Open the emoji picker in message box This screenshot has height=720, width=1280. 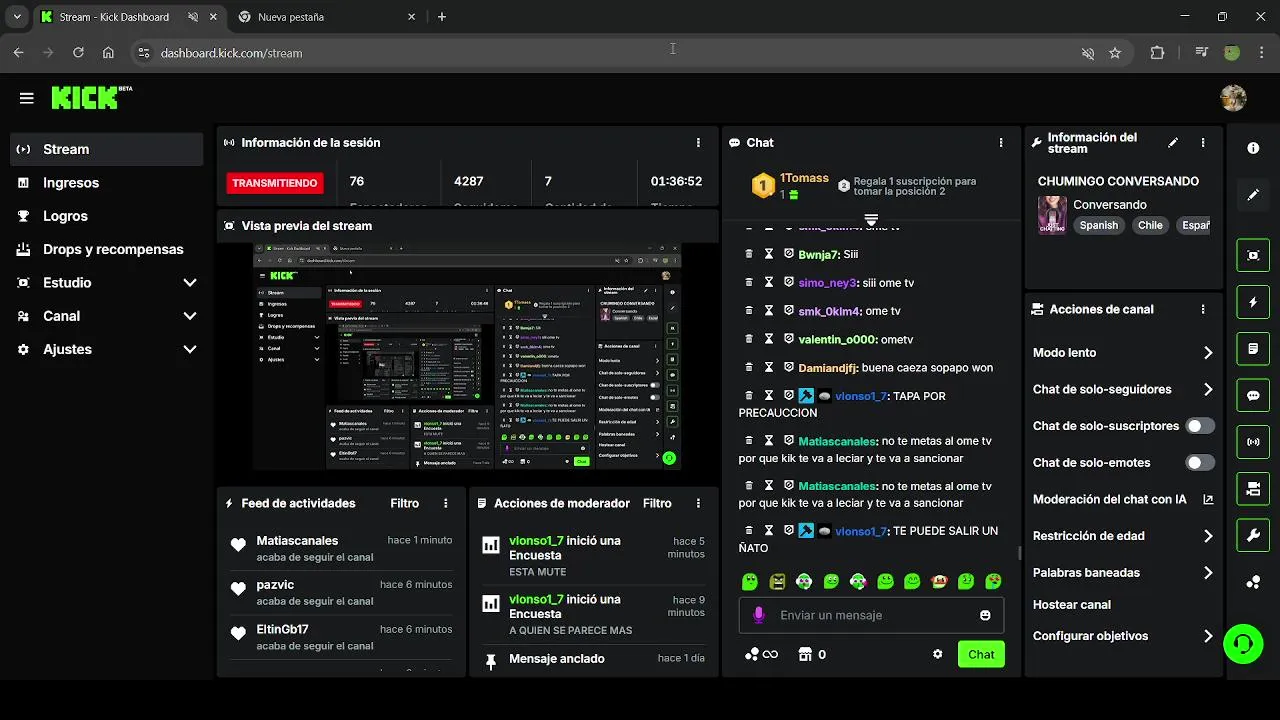pos(985,615)
